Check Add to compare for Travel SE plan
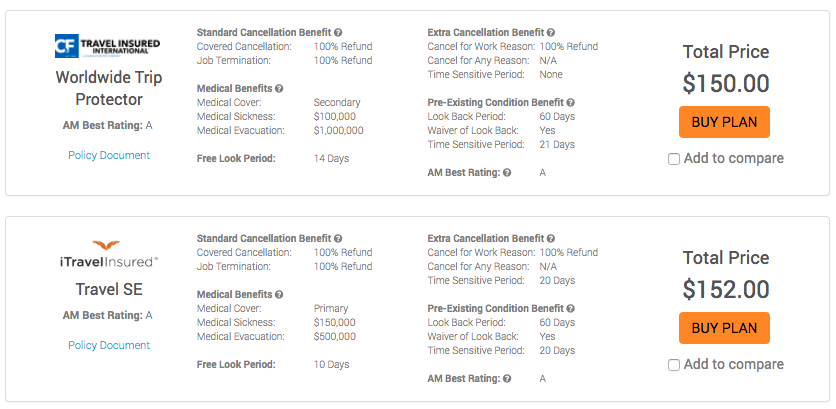 pyautogui.click(x=674, y=365)
